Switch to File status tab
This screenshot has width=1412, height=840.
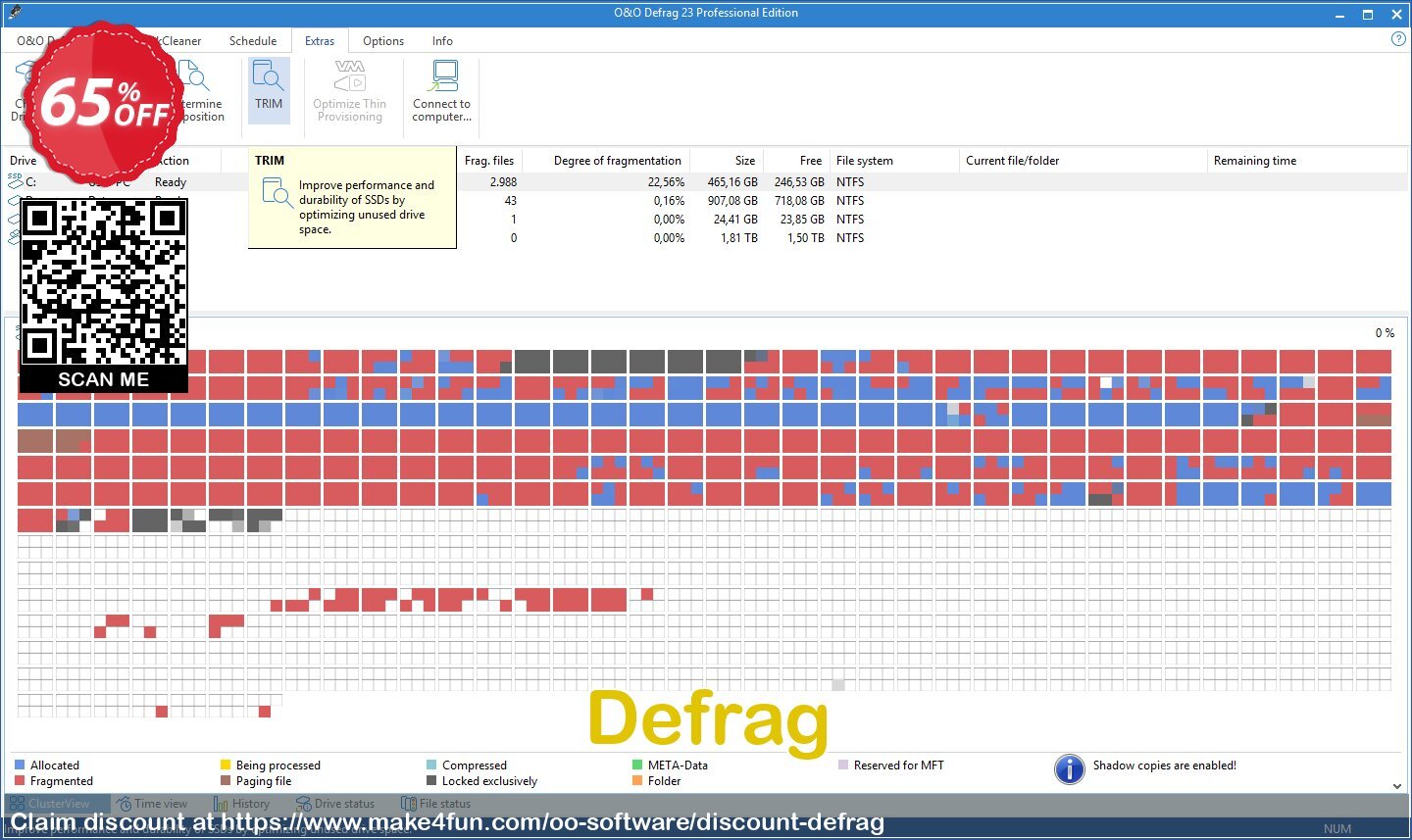(436, 804)
